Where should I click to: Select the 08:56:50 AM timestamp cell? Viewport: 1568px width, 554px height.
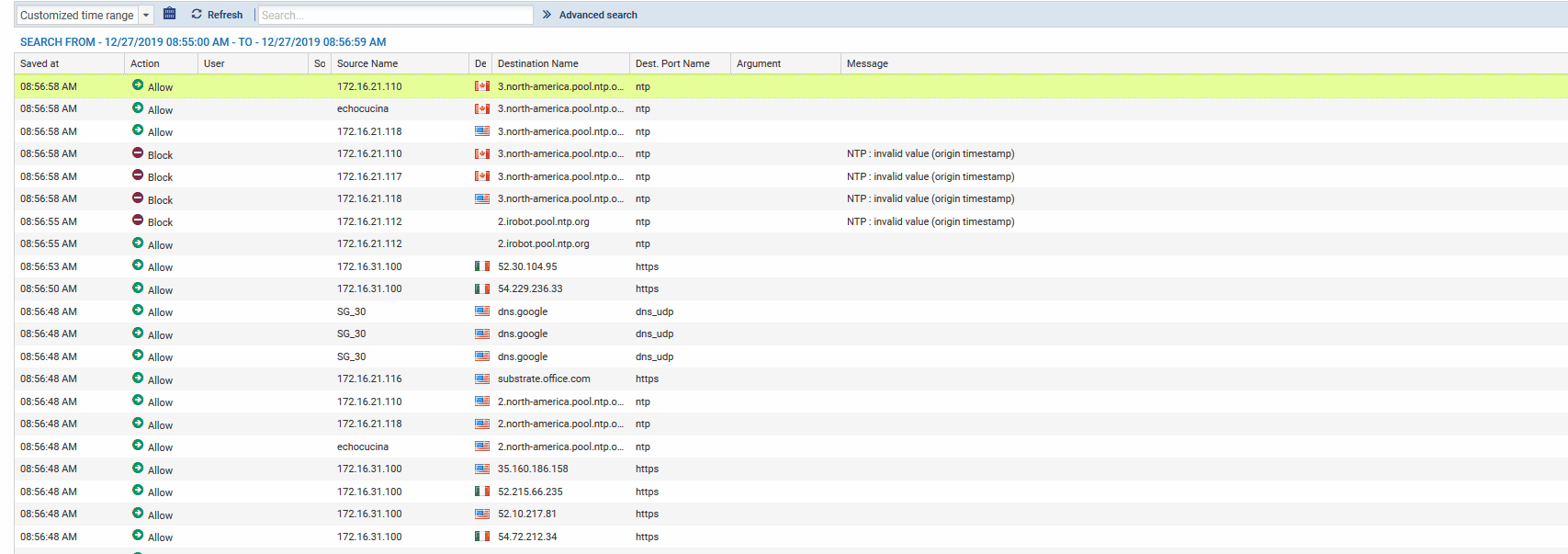(x=49, y=288)
